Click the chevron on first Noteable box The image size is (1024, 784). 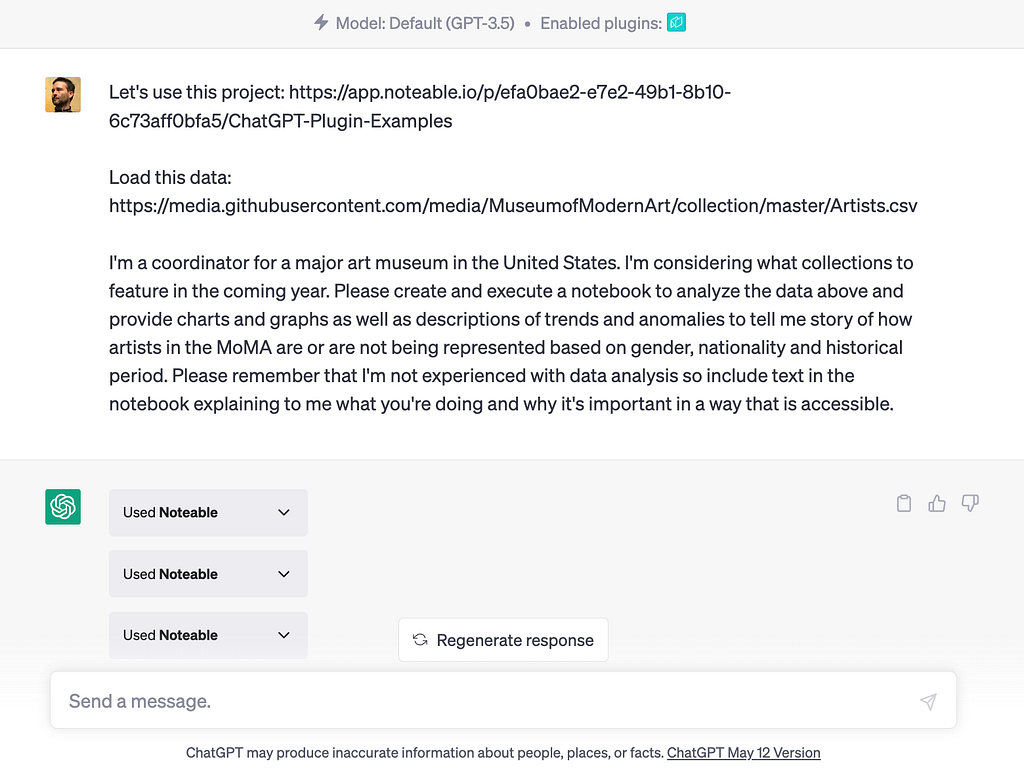coord(283,512)
